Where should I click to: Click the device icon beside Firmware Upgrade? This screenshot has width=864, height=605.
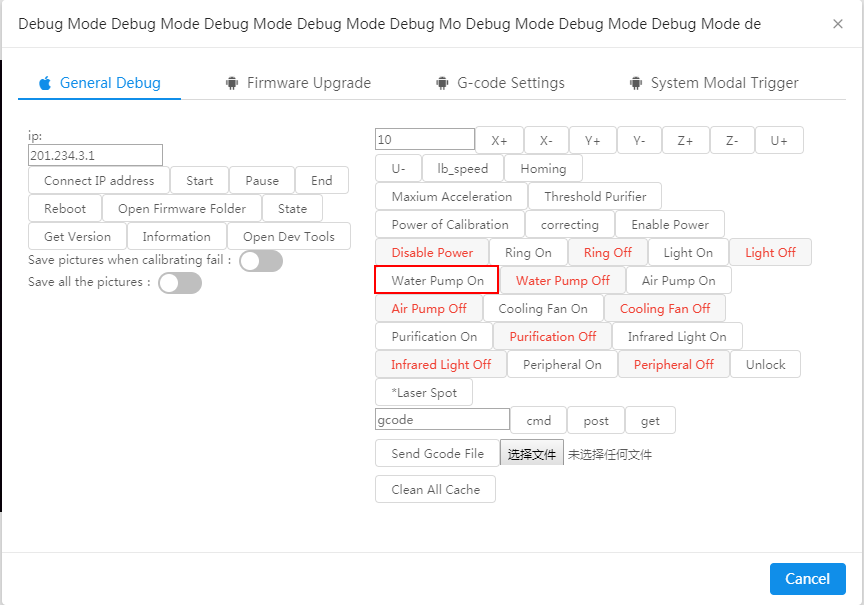[231, 83]
